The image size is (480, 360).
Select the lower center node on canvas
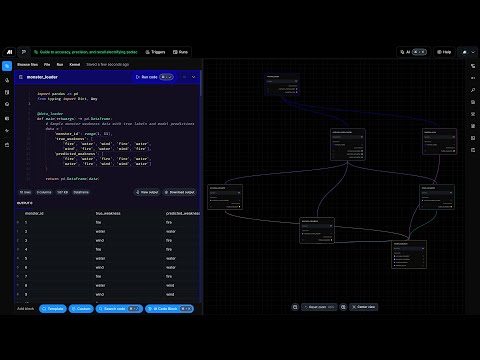pyautogui.click(x=317, y=230)
